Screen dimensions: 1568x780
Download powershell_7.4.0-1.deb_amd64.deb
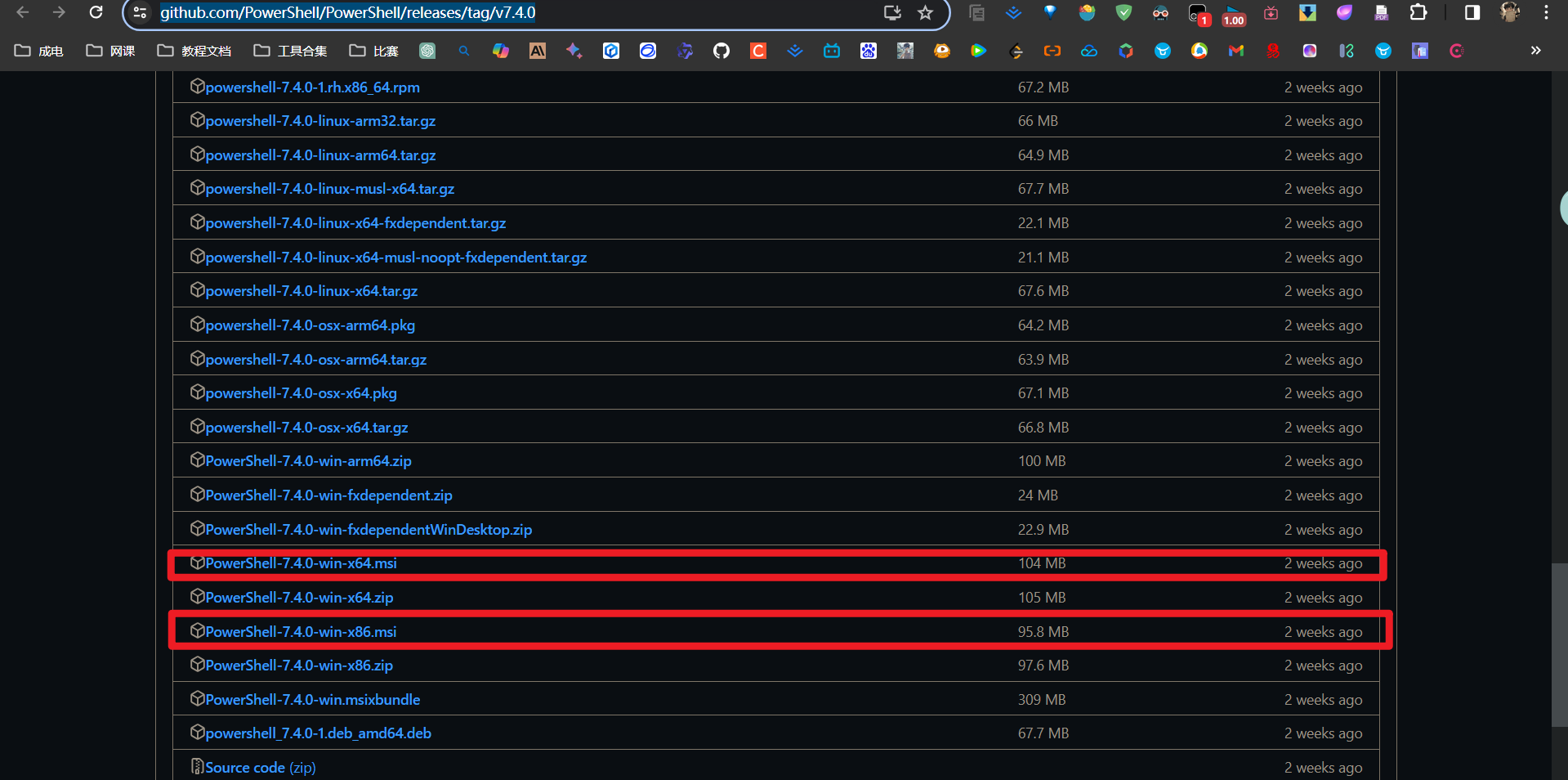coord(319,733)
